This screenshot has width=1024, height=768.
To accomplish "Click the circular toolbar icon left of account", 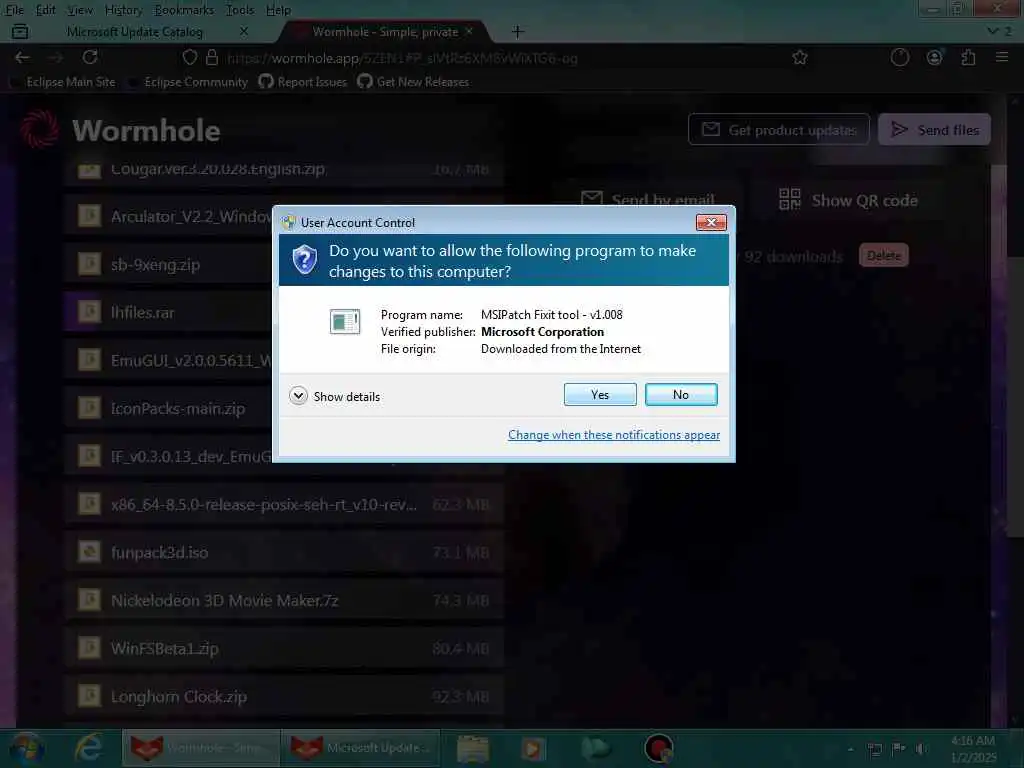I will tap(899, 57).
